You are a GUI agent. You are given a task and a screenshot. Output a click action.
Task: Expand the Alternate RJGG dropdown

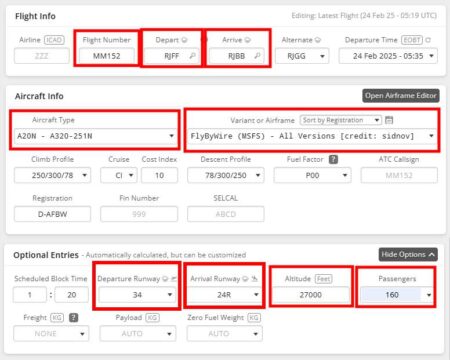pos(302,56)
